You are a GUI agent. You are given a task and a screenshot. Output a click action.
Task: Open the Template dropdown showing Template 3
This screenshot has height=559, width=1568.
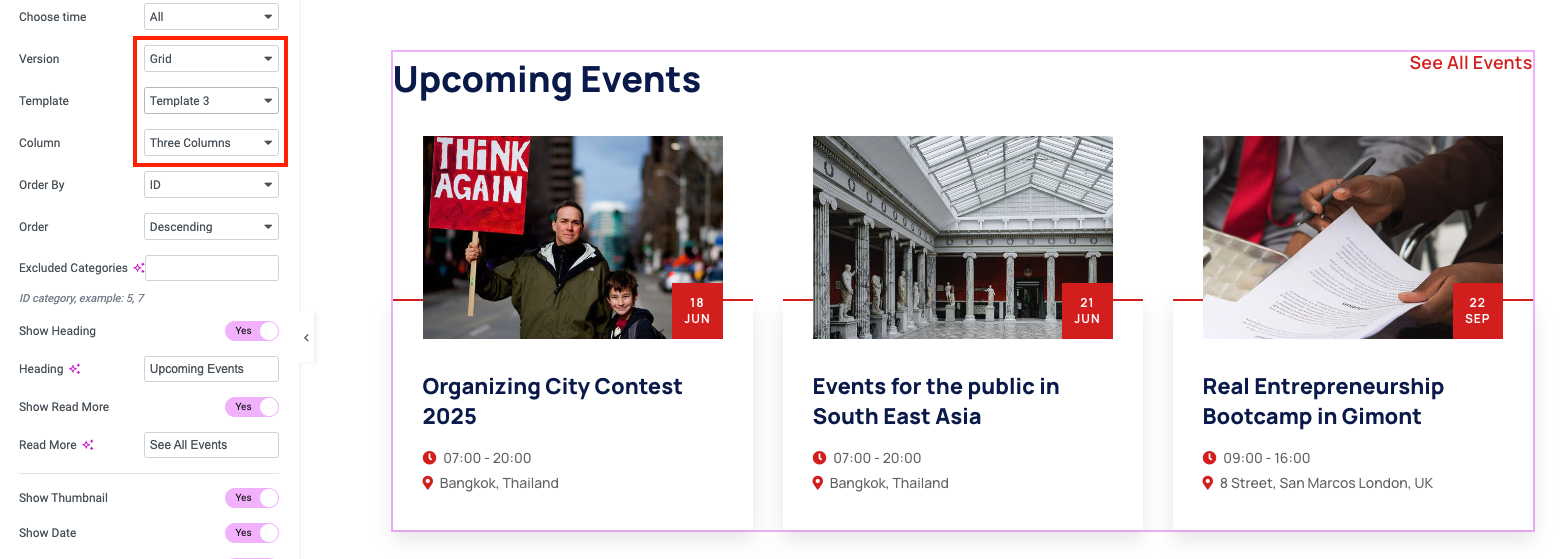point(211,101)
